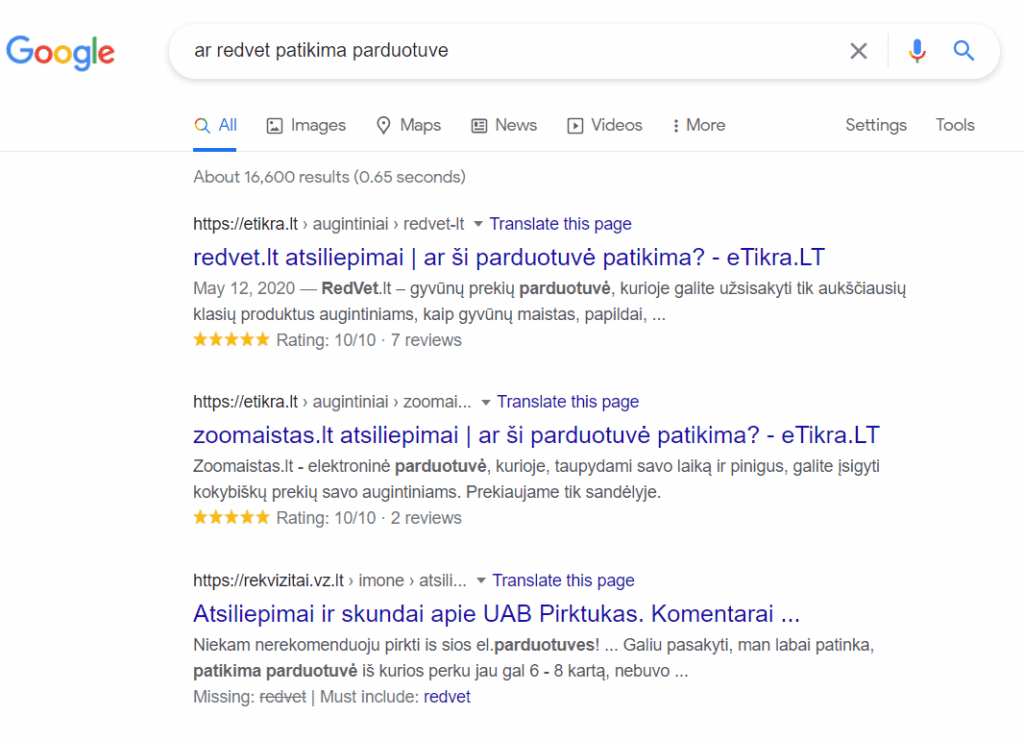Expand the More search categories menu

point(698,125)
